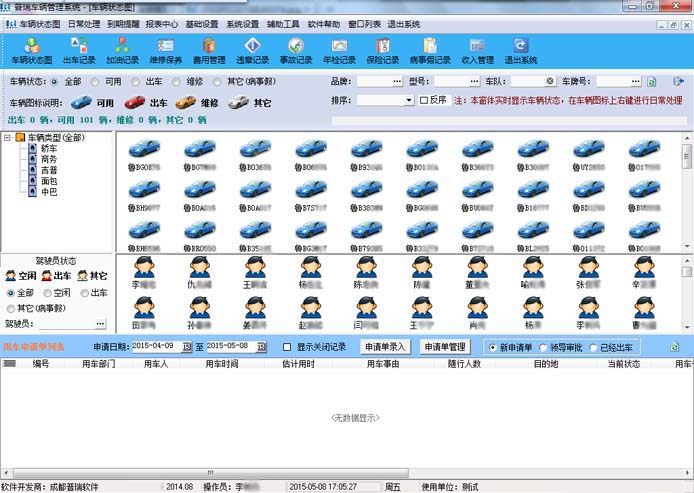The height and width of the screenshot is (493, 694).
Task: Open 违章记录 violation records icon
Action: point(252,50)
